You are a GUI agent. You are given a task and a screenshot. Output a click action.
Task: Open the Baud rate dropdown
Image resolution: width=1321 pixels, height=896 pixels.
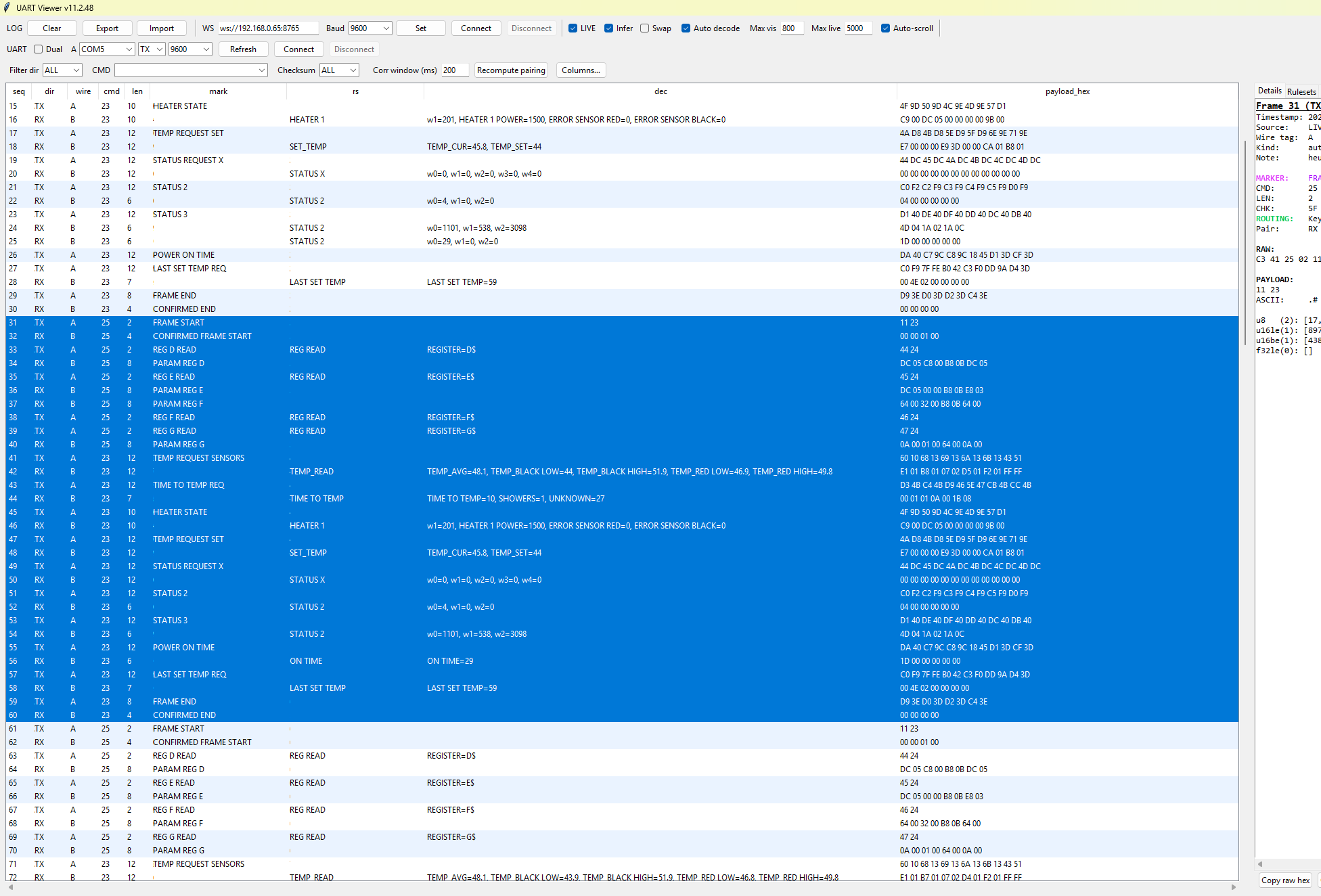point(386,28)
